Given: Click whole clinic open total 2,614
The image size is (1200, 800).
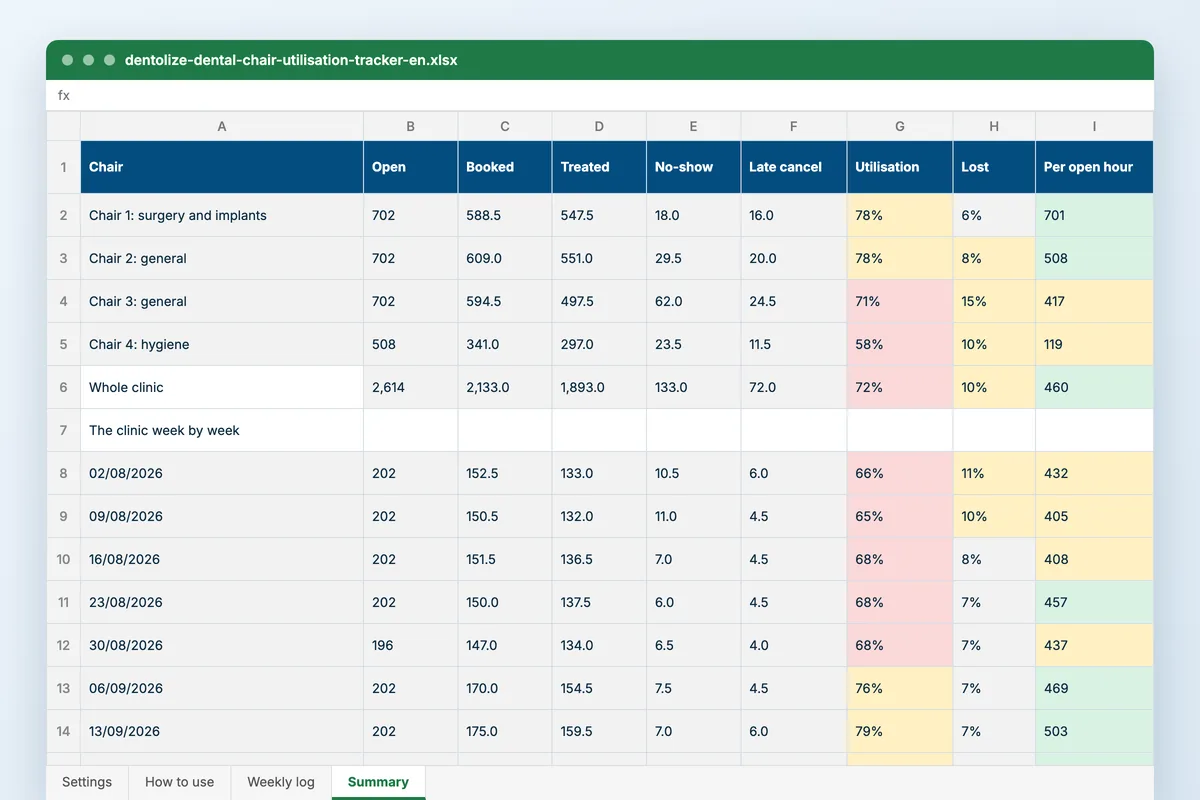Looking at the screenshot, I should 411,387.
